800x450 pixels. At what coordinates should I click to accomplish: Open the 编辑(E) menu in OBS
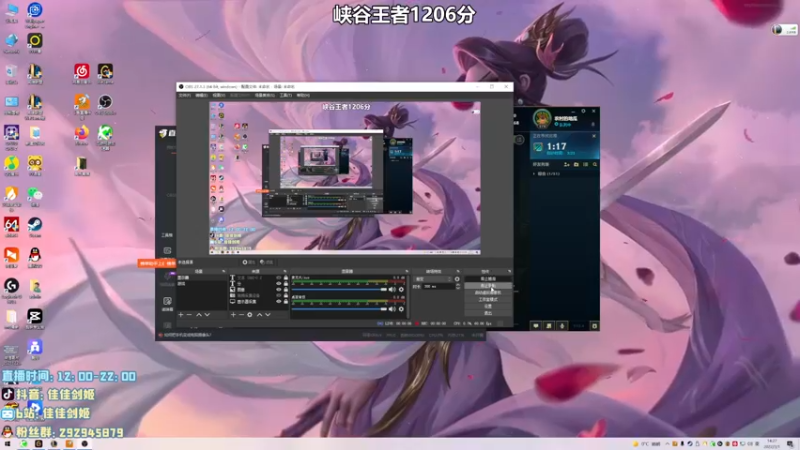click(202, 95)
